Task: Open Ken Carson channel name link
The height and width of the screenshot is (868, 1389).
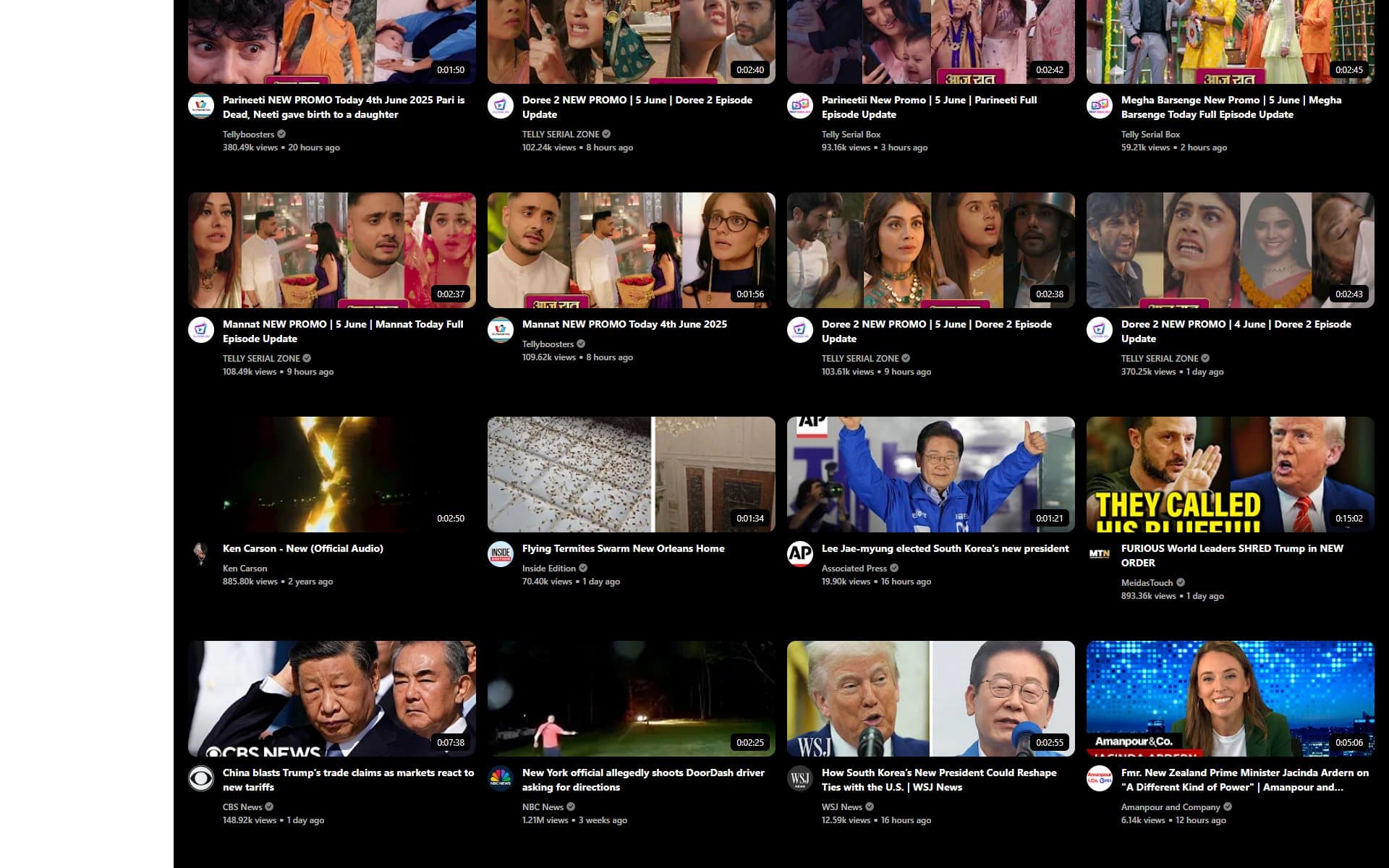Action: click(245, 568)
